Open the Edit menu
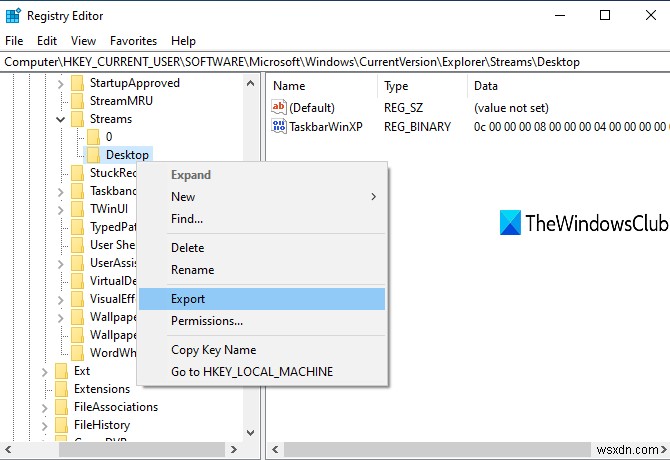Screen dimensions: 670x460 (47, 41)
